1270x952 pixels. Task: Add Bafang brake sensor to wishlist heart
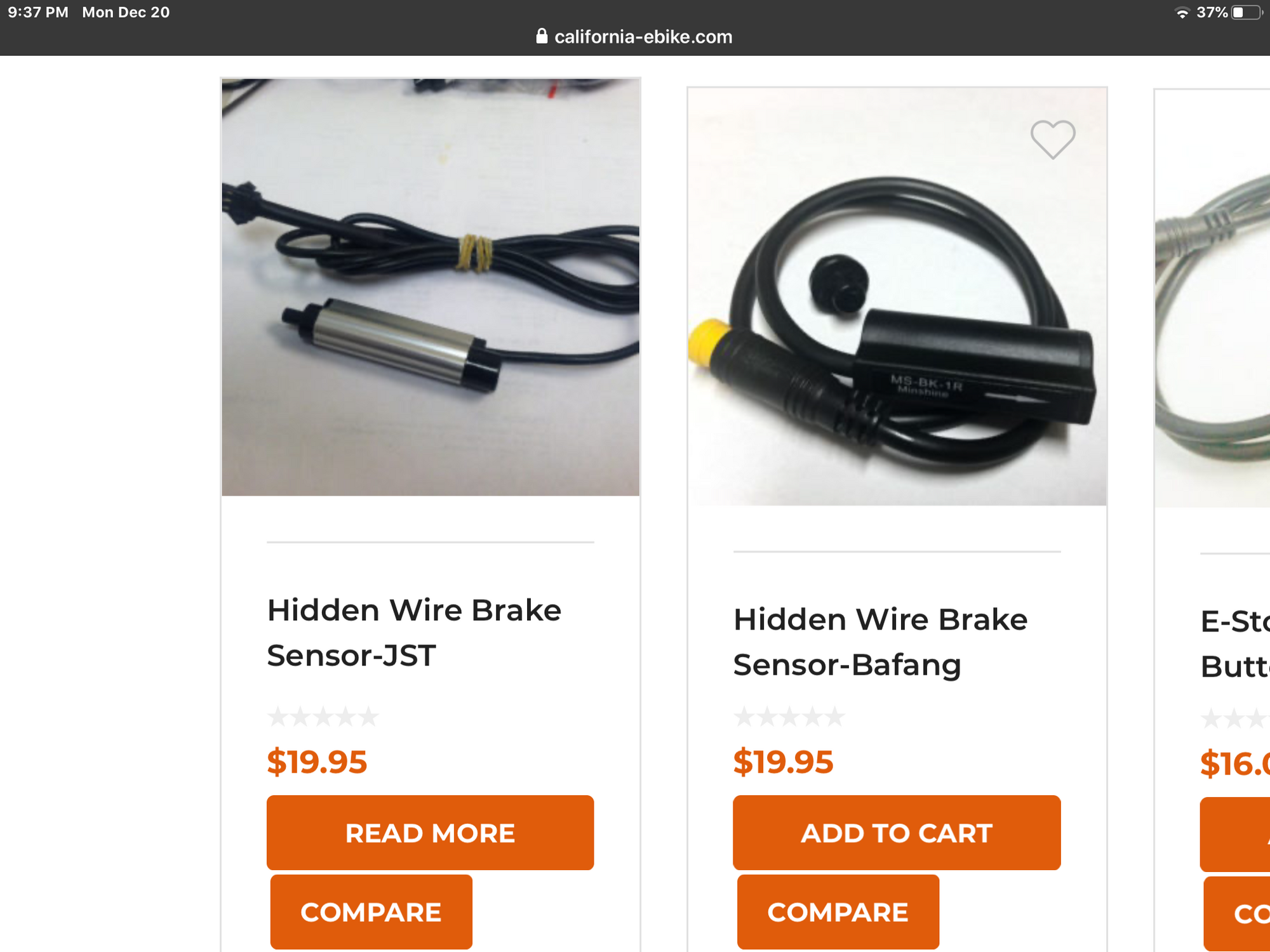click(1052, 140)
